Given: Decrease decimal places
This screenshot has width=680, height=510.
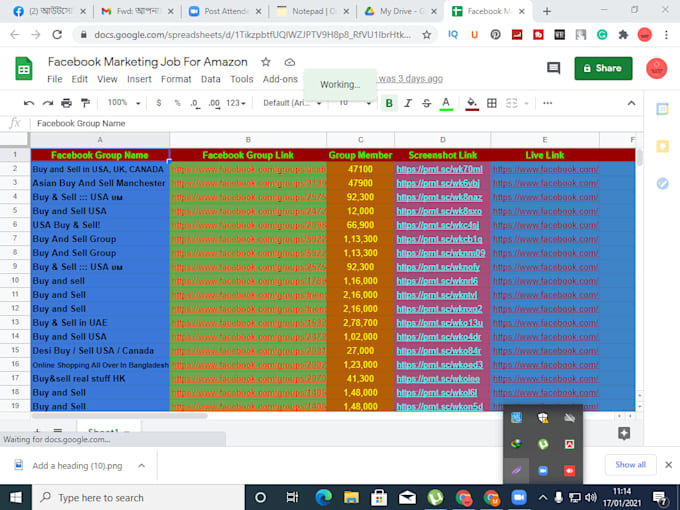Looking at the screenshot, I should click(x=195, y=103).
